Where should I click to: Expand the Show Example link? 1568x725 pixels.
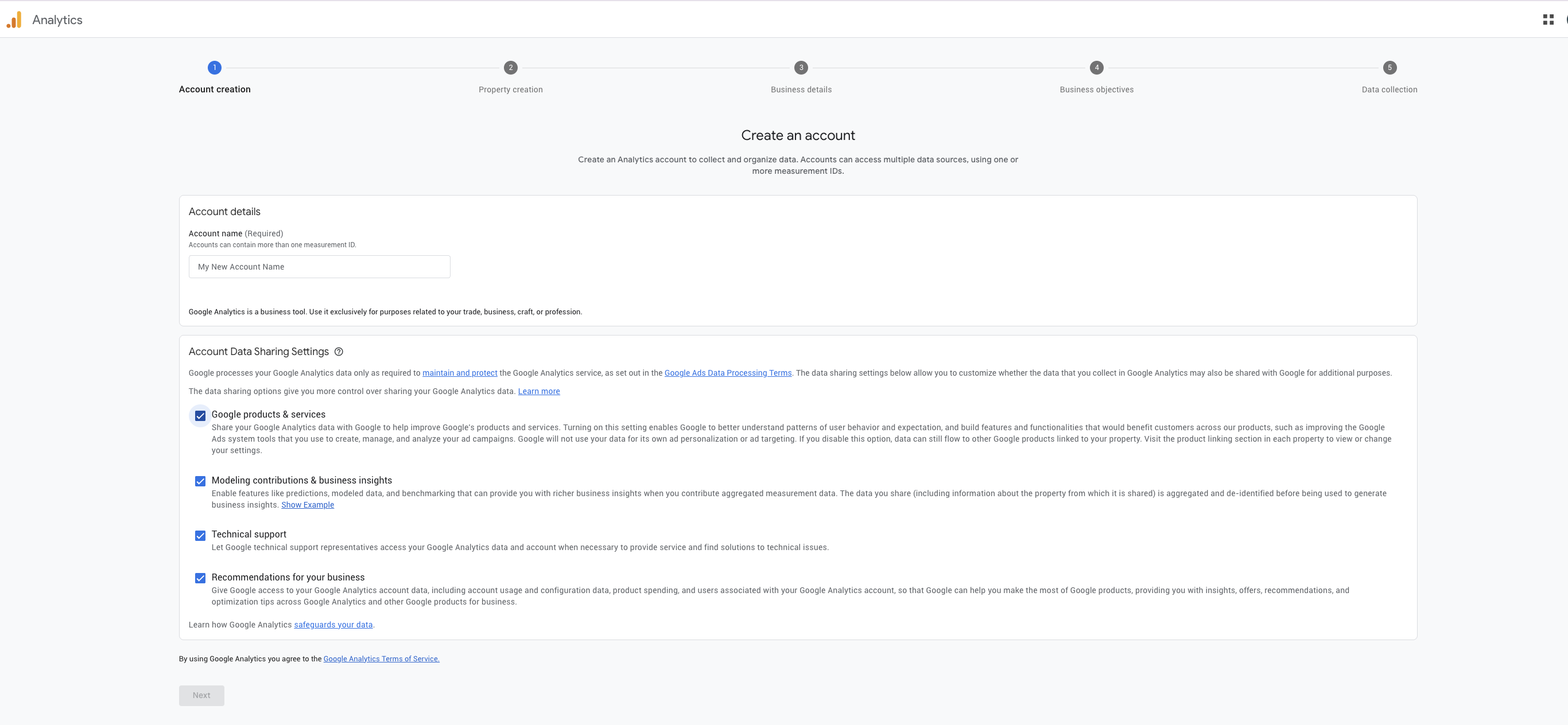[x=308, y=505]
